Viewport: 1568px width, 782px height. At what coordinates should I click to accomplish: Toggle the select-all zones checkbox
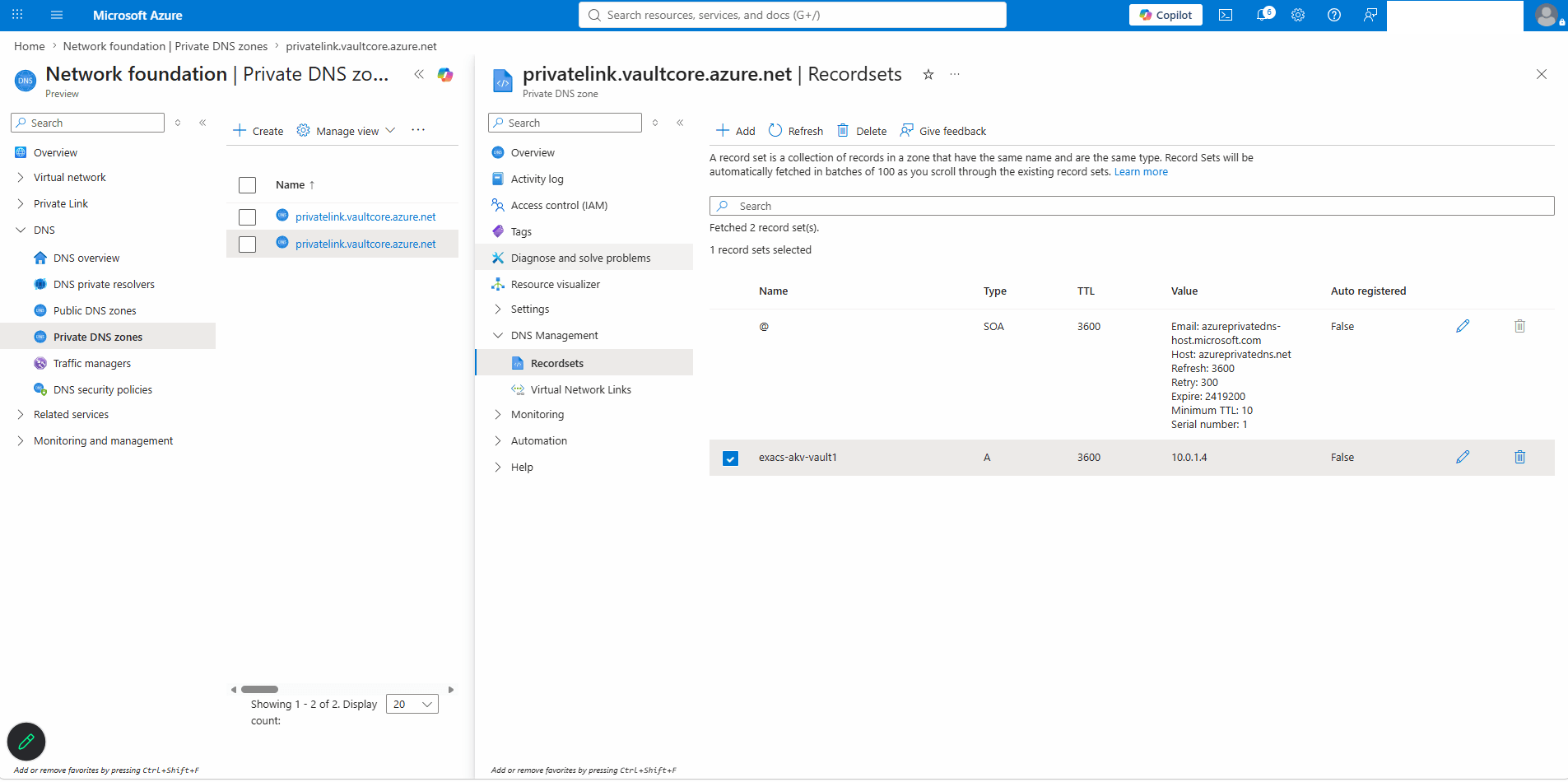pyautogui.click(x=247, y=185)
